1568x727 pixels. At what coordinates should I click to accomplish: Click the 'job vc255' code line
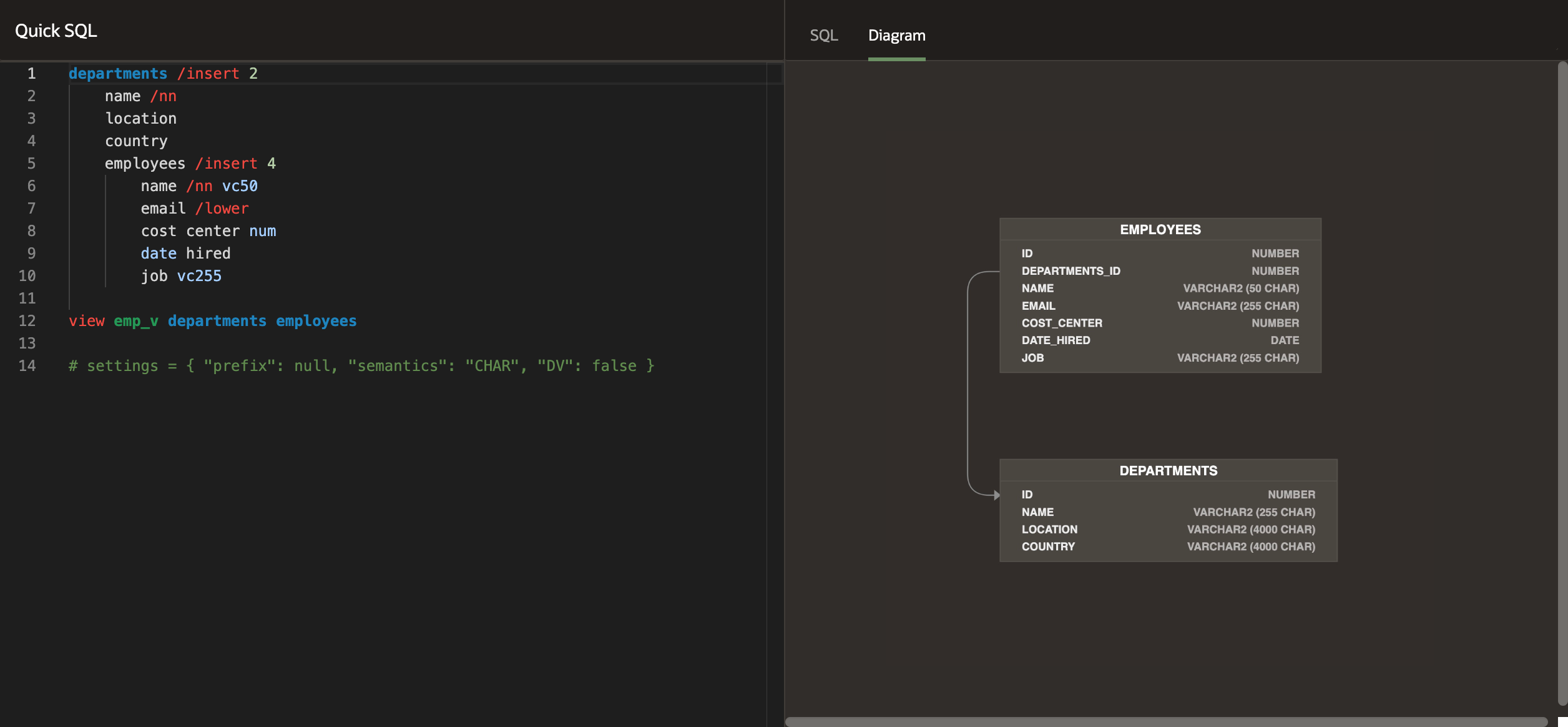[x=181, y=276]
